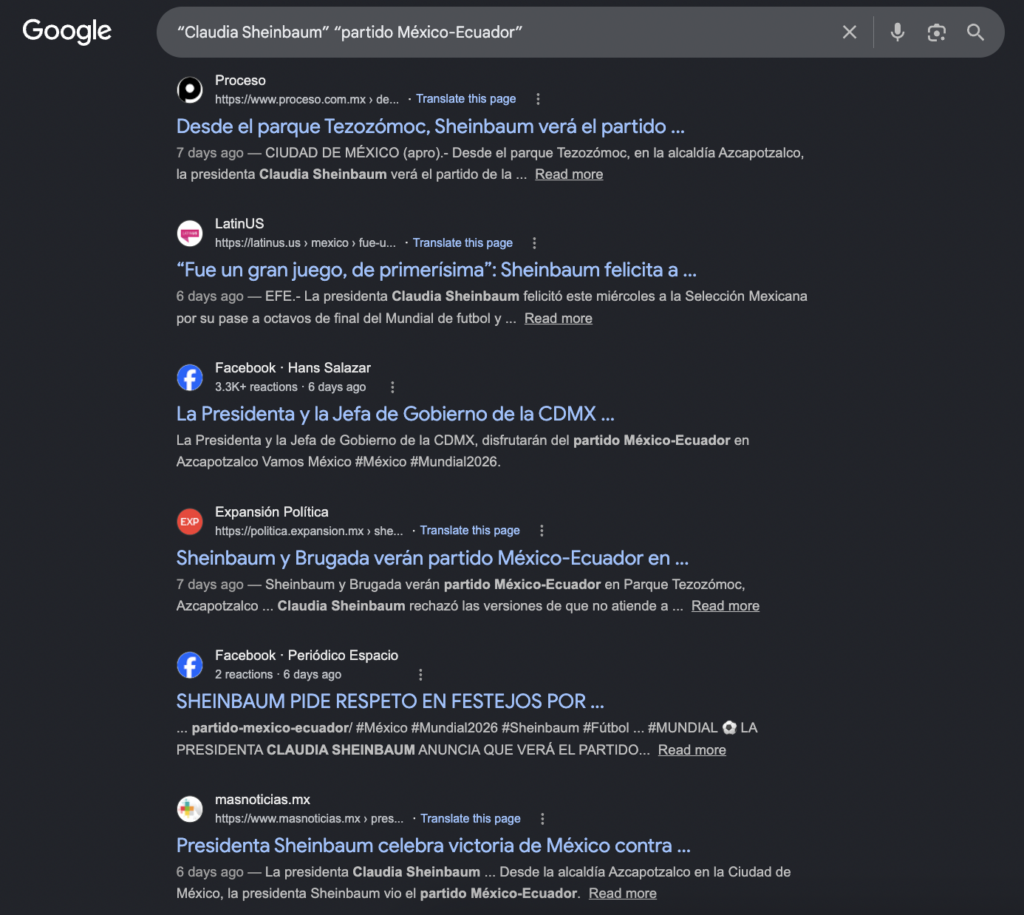Image resolution: width=1024 pixels, height=915 pixels.
Task: Open search by image camera icon
Action: coord(936,32)
